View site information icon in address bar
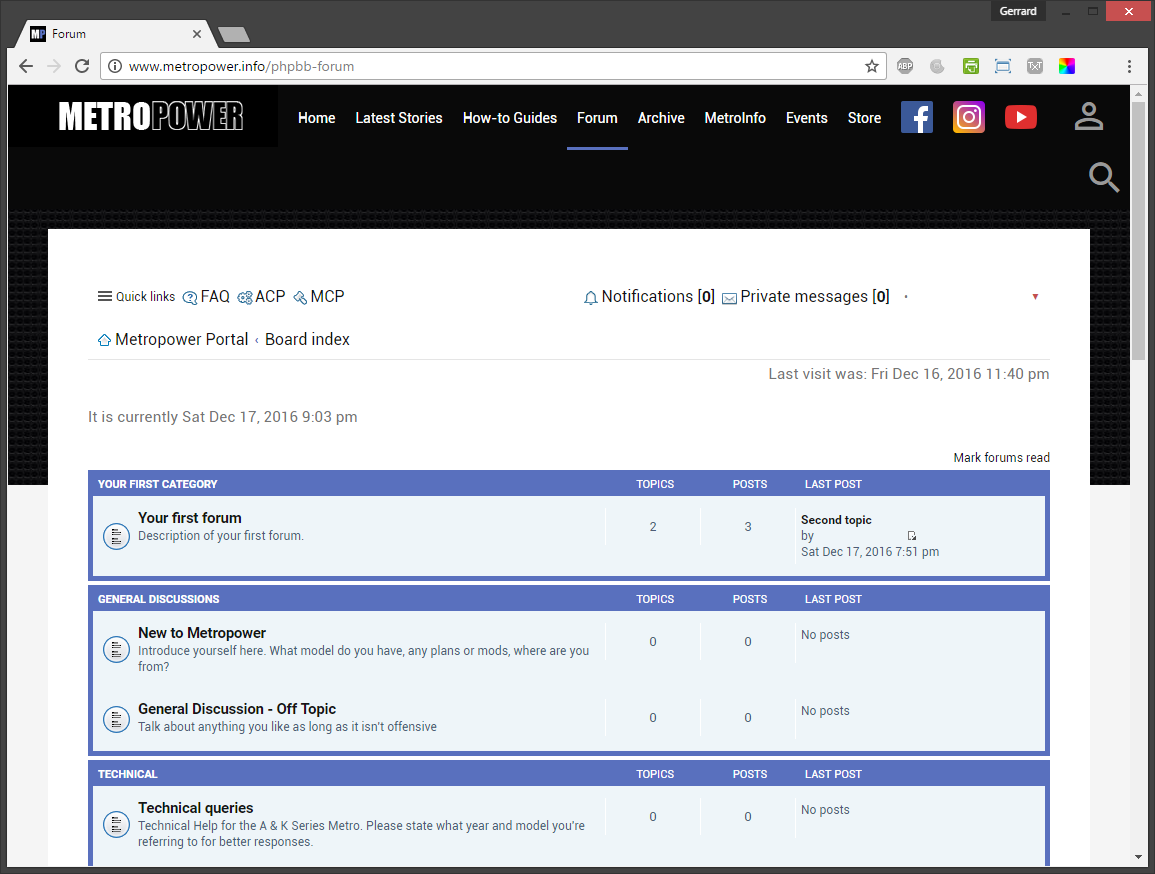This screenshot has height=874, width=1155. click(115, 66)
